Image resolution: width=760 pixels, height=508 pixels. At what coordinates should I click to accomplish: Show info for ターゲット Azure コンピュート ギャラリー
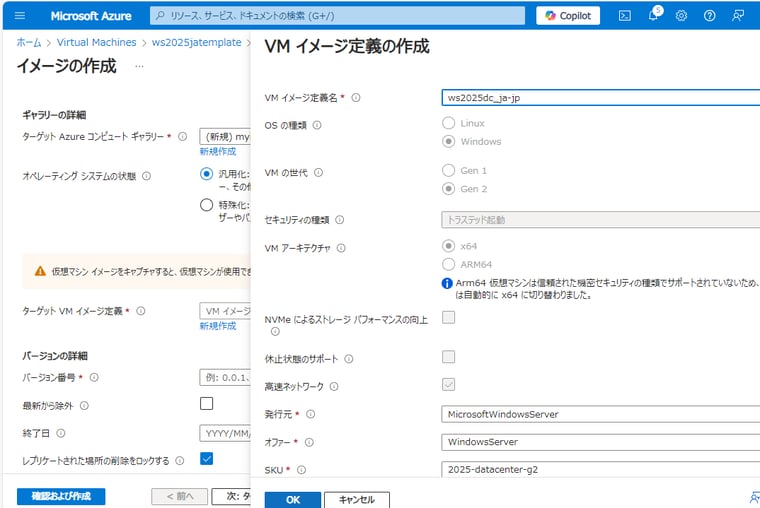[183, 136]
